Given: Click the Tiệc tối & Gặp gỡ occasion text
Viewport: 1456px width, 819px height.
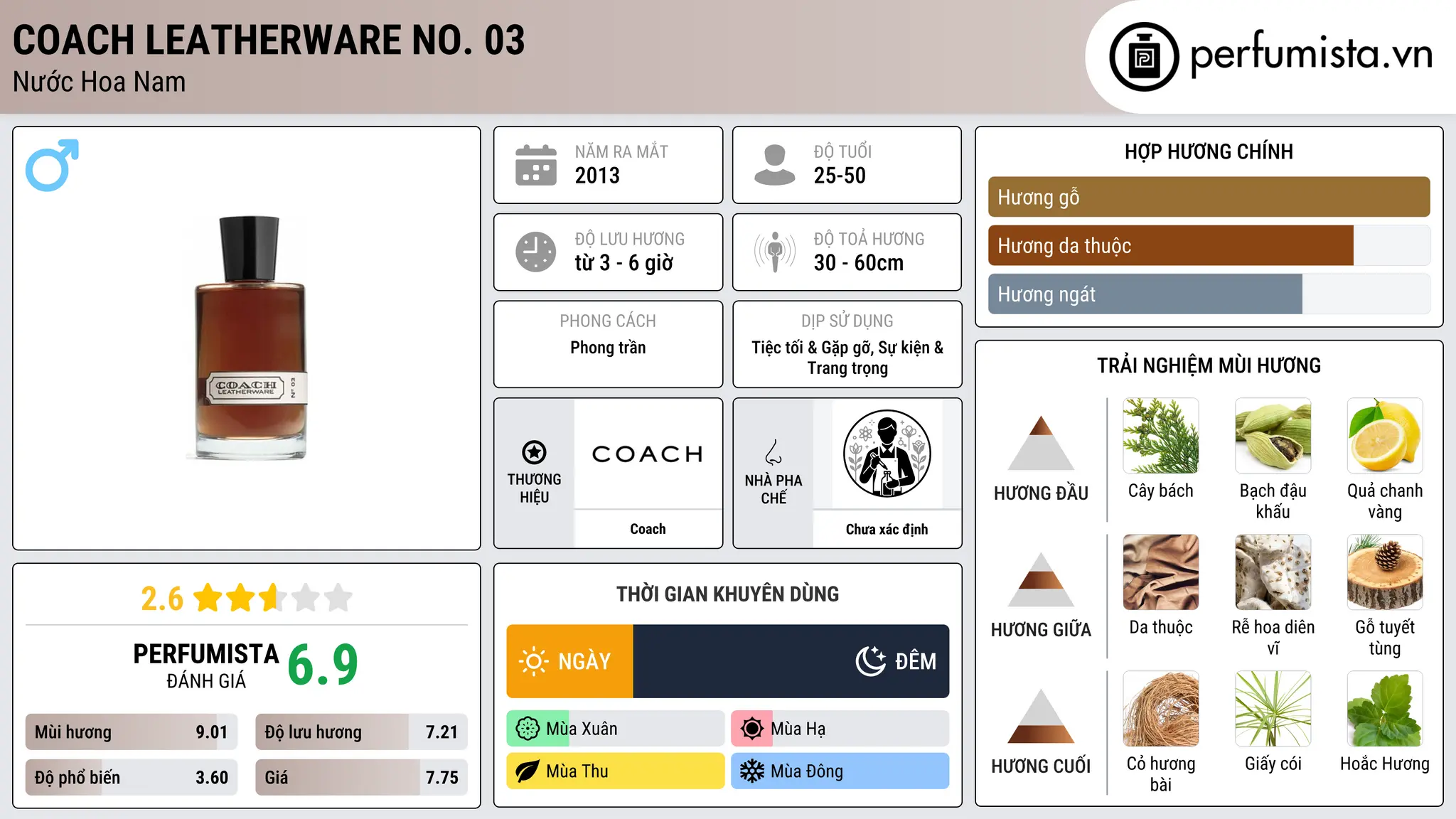Looking at the screenshot, I should tap(847, 358).
